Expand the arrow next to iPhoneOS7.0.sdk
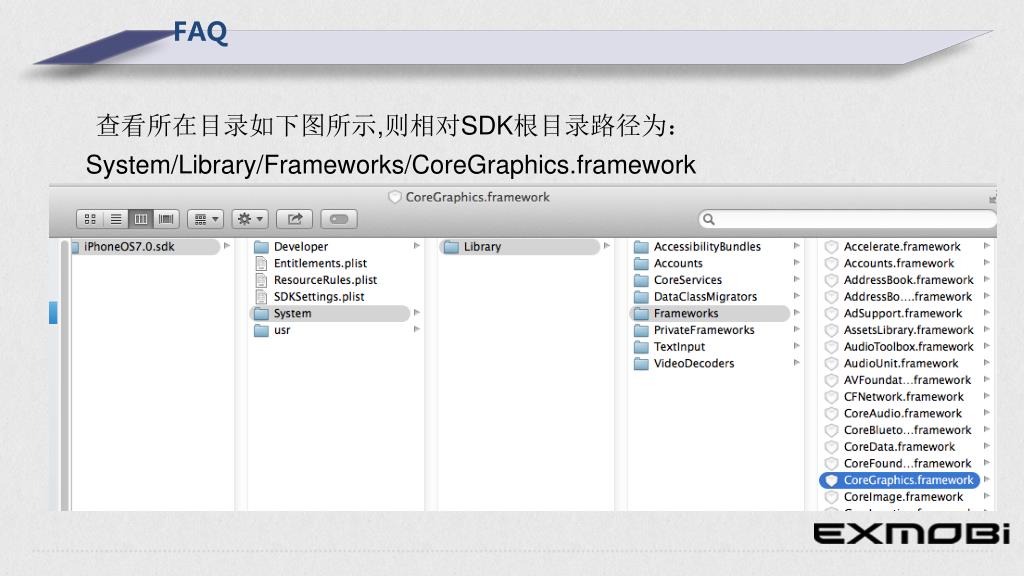This screenshot has height=576, width=1024. pos(227,246)
